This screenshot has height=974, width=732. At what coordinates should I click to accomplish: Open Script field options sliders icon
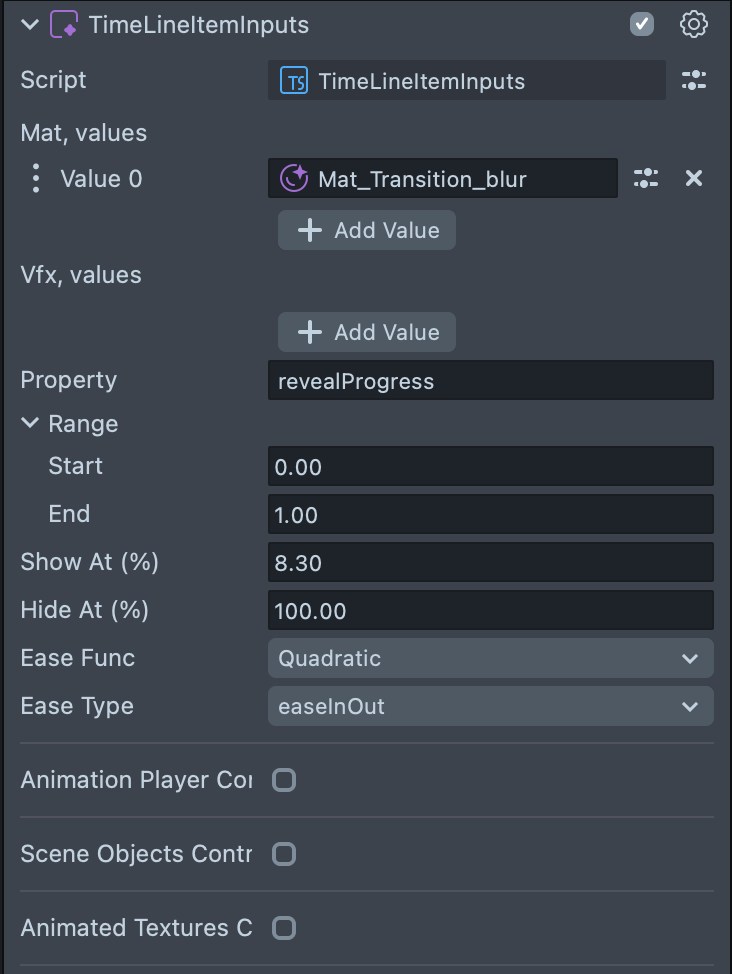[x=693, y=81]
